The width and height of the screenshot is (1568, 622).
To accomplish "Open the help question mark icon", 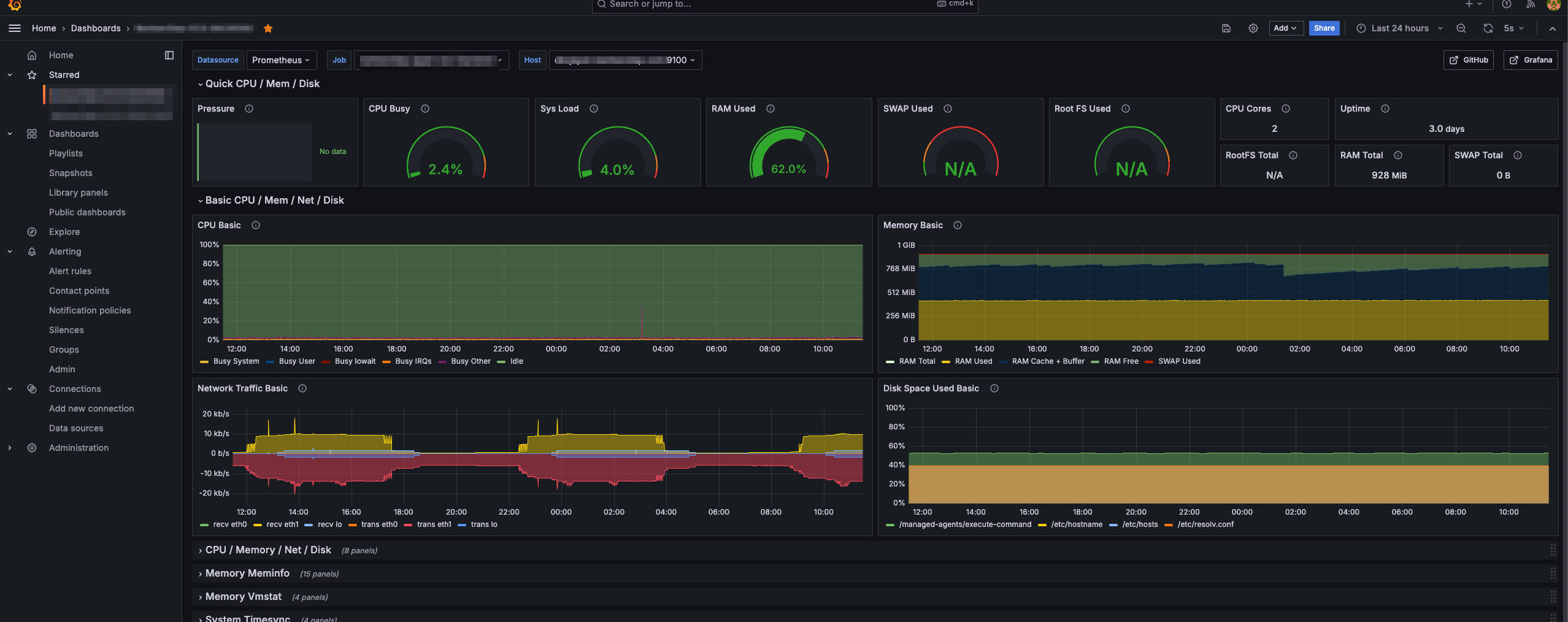I will click(1506, 4).
